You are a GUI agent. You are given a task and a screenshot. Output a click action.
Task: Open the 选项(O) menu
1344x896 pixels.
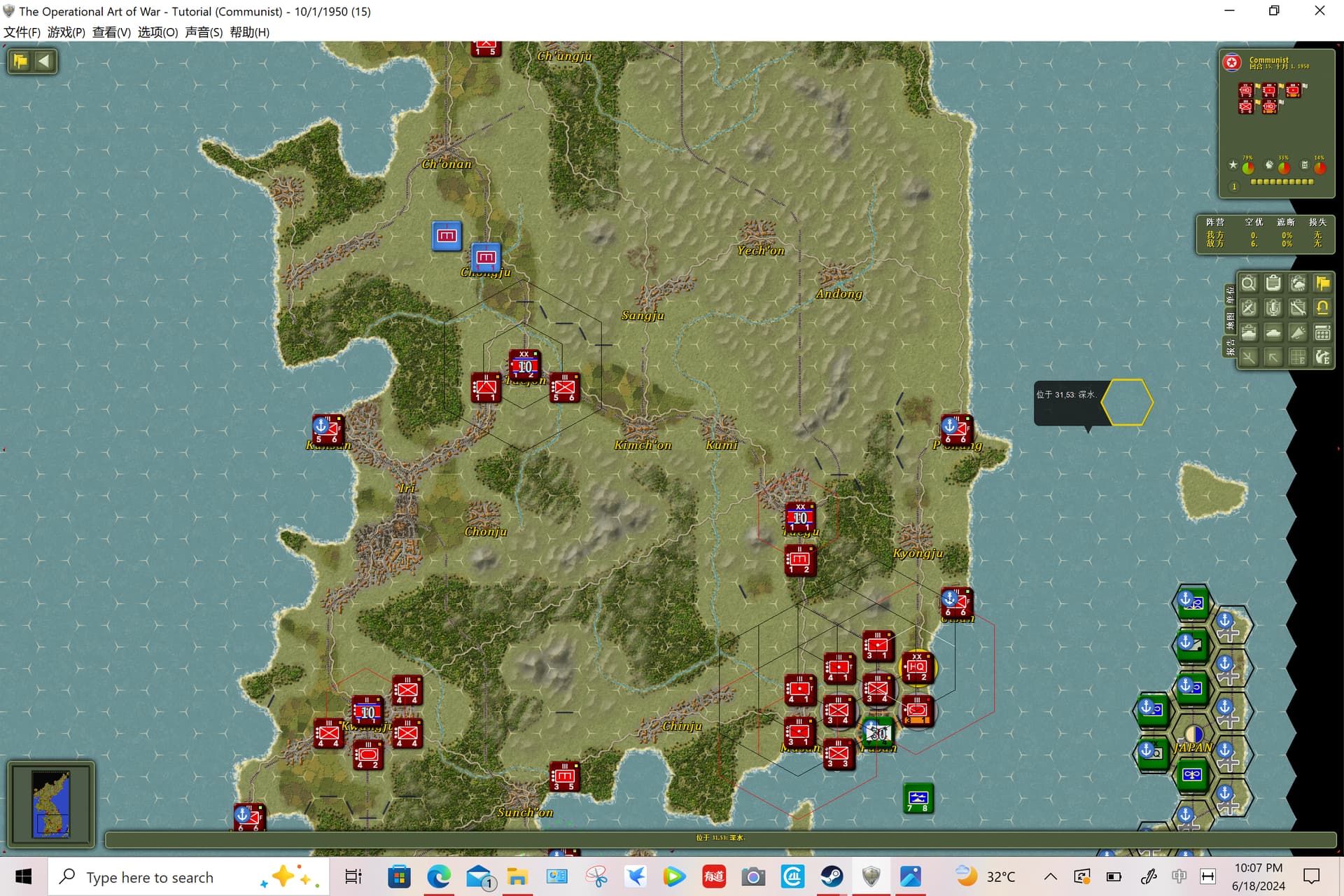(158, 32)
